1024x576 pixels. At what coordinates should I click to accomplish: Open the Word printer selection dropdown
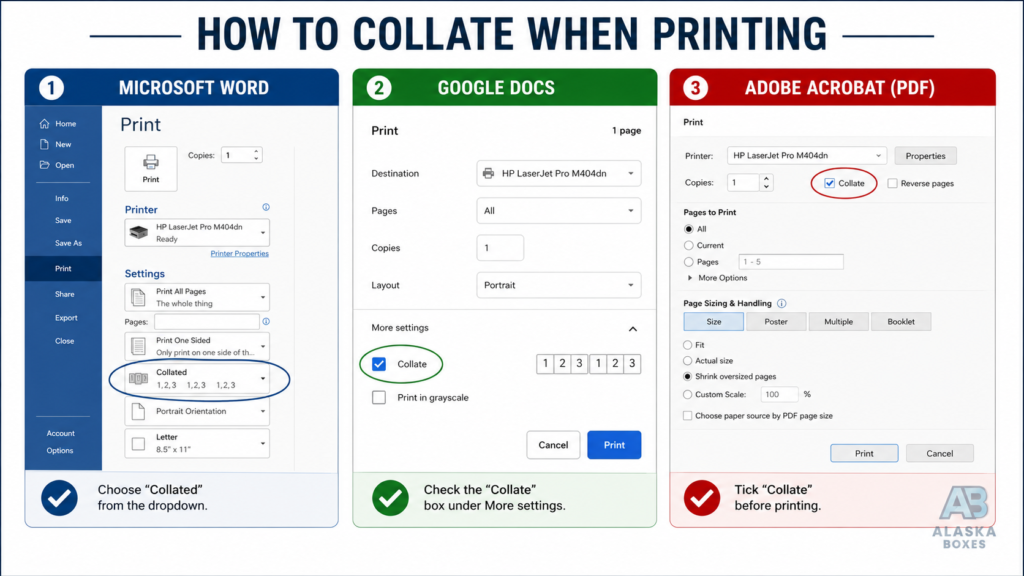tap(197, 232)
